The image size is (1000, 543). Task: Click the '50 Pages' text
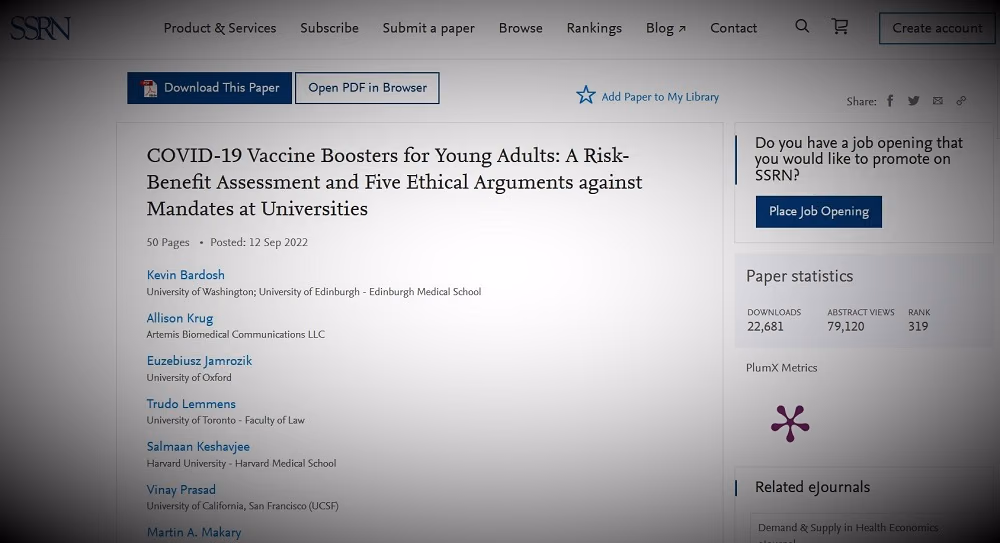click(168, 242)
